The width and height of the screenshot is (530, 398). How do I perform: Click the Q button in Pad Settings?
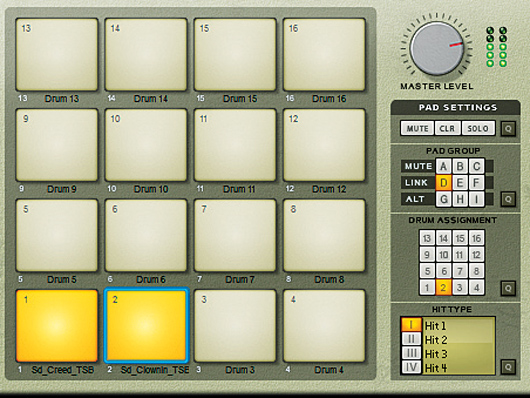point(508,129)
